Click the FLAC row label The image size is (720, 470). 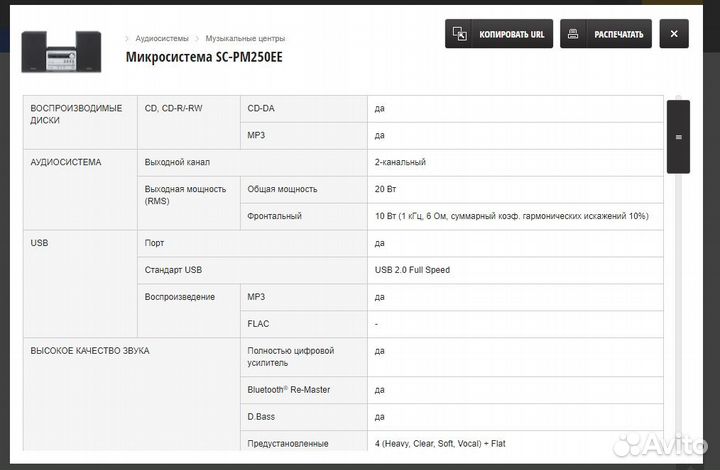[x=258, y=324]
